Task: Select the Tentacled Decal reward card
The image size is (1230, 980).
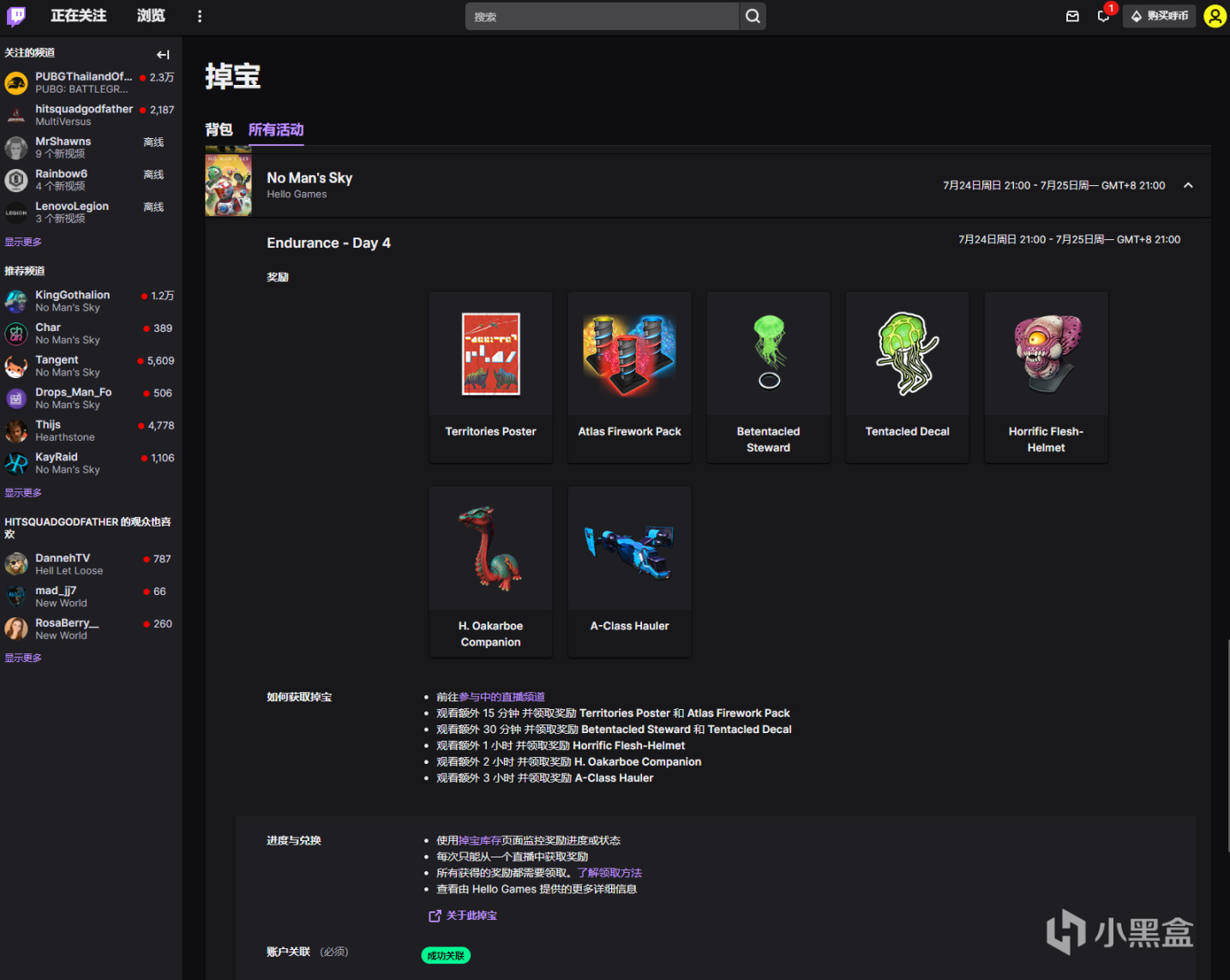Action: (908, 377)
